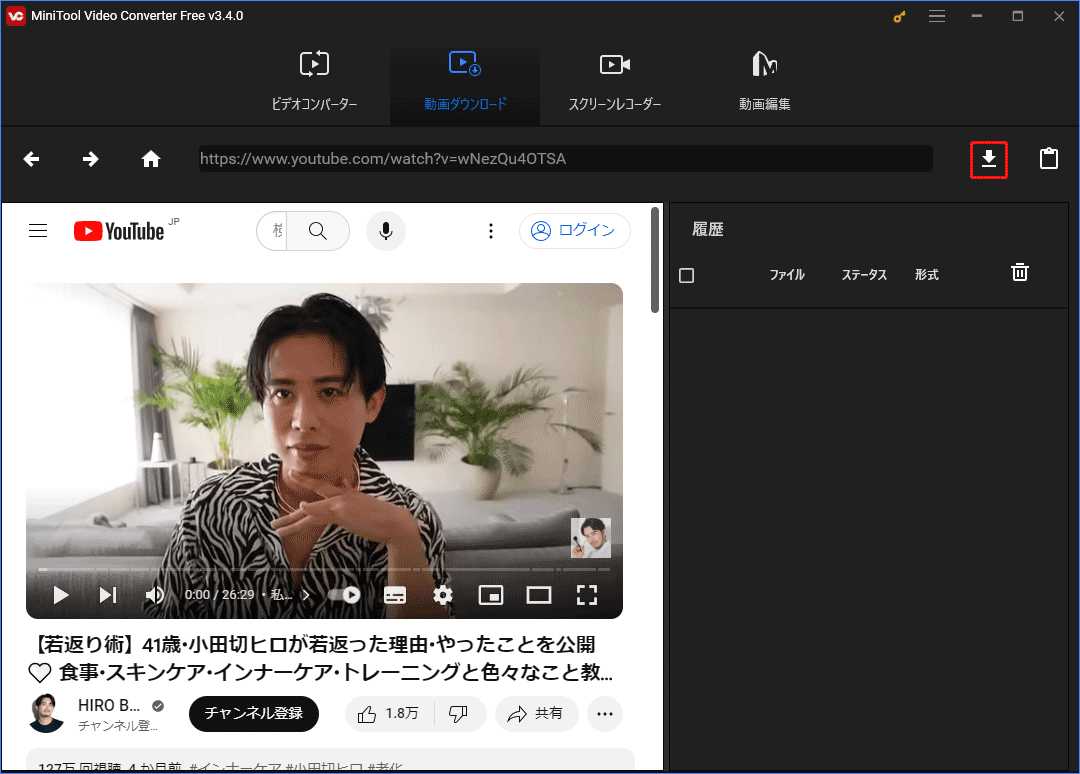Click the ログイン sign-in button

click(x=574, y=231)
